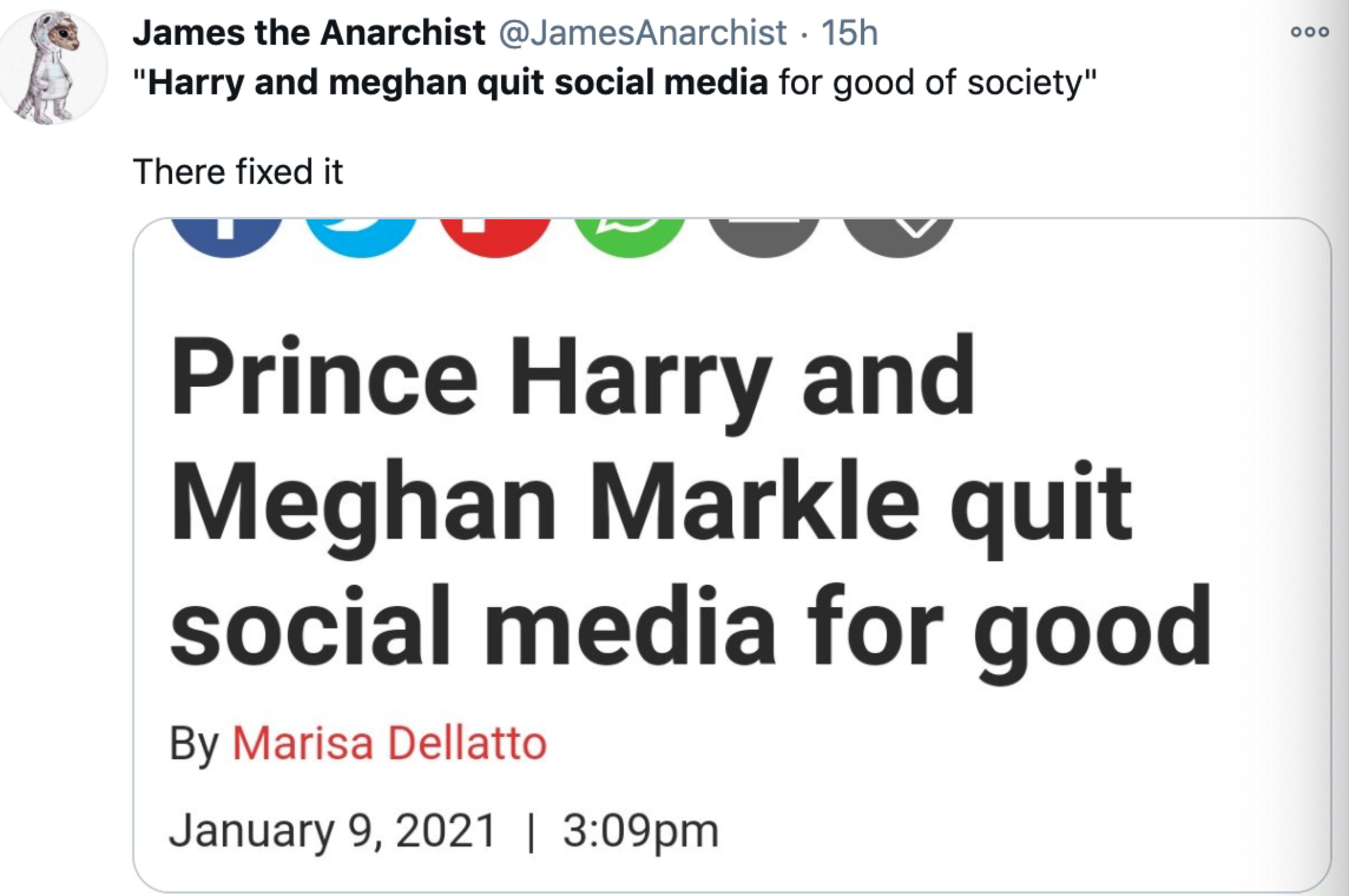The height and width of the screenshot is (896, 1349).
Task: Click the red Flipboard share icon
Action: click(x=495, y=237)
